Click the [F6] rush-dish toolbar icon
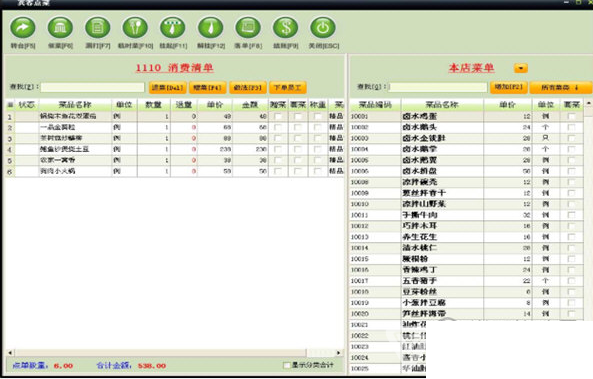This screenshot has height=379, width=593. [60, 28]
